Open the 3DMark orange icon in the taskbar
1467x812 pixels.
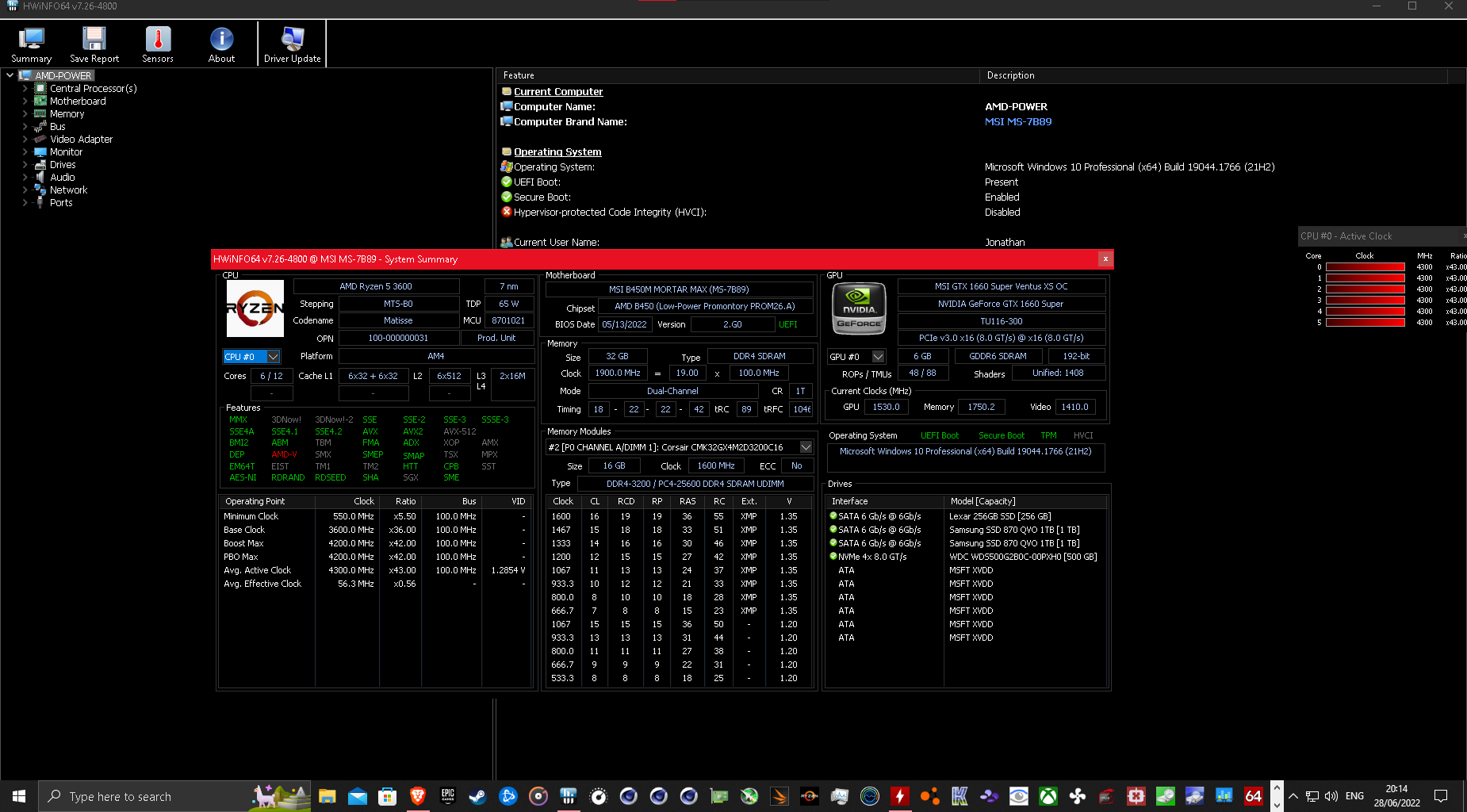click(x=779, y=796)
